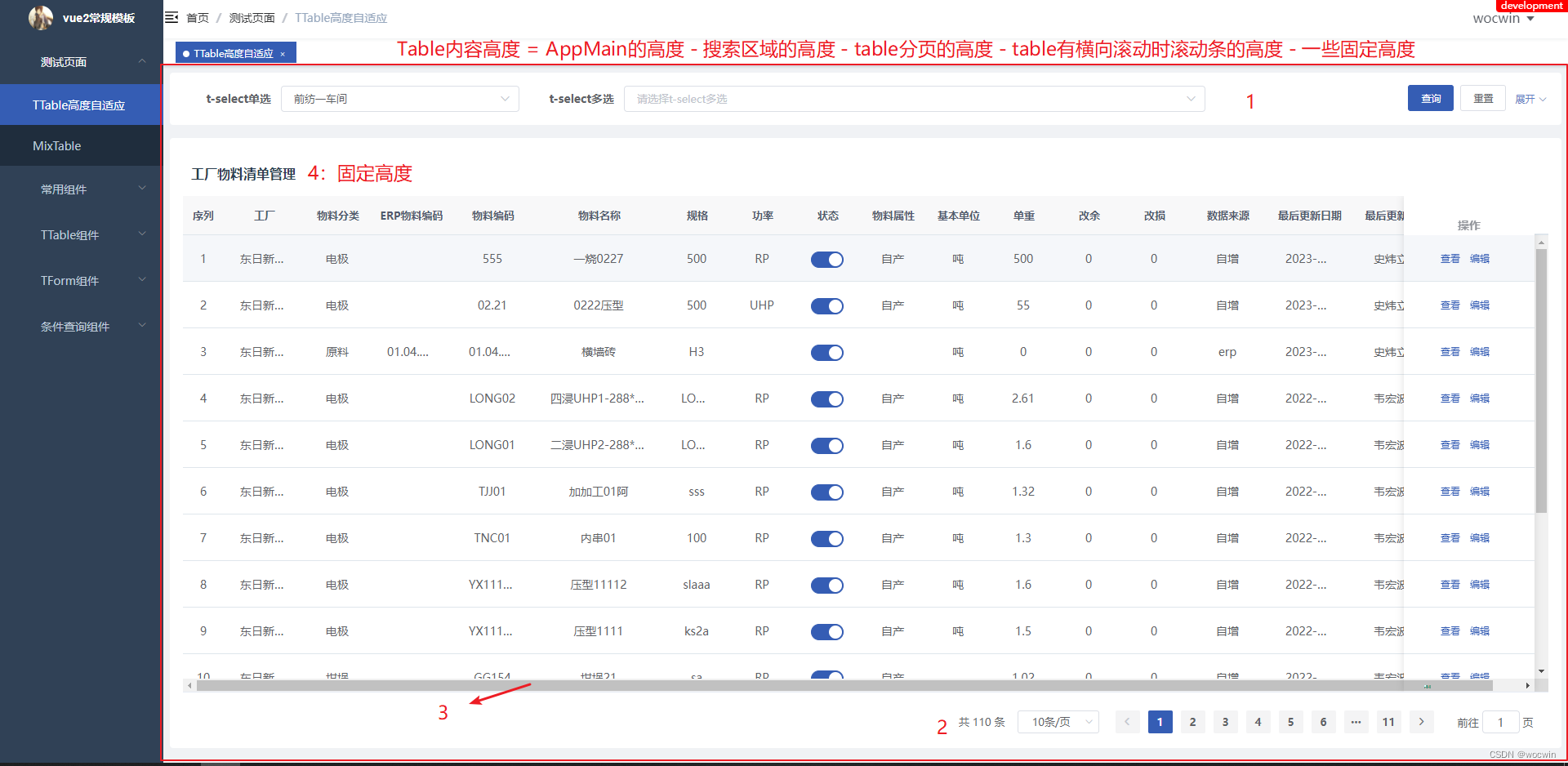Click 首页 breadcrumb link
The width and height of the screenshot is (1568, 766).
tap(198, 18)
